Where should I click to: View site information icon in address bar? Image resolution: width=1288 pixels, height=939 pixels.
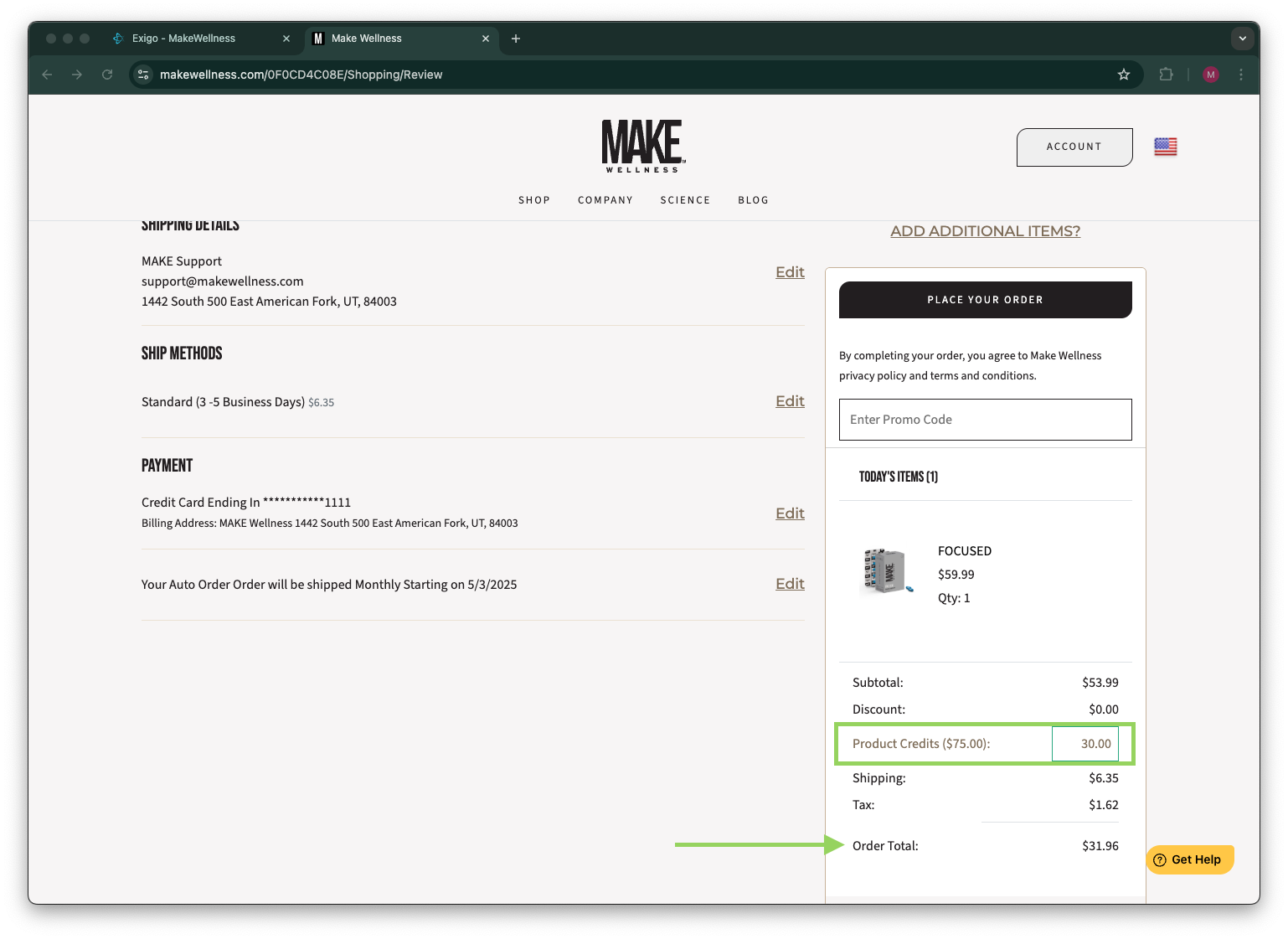143,75
